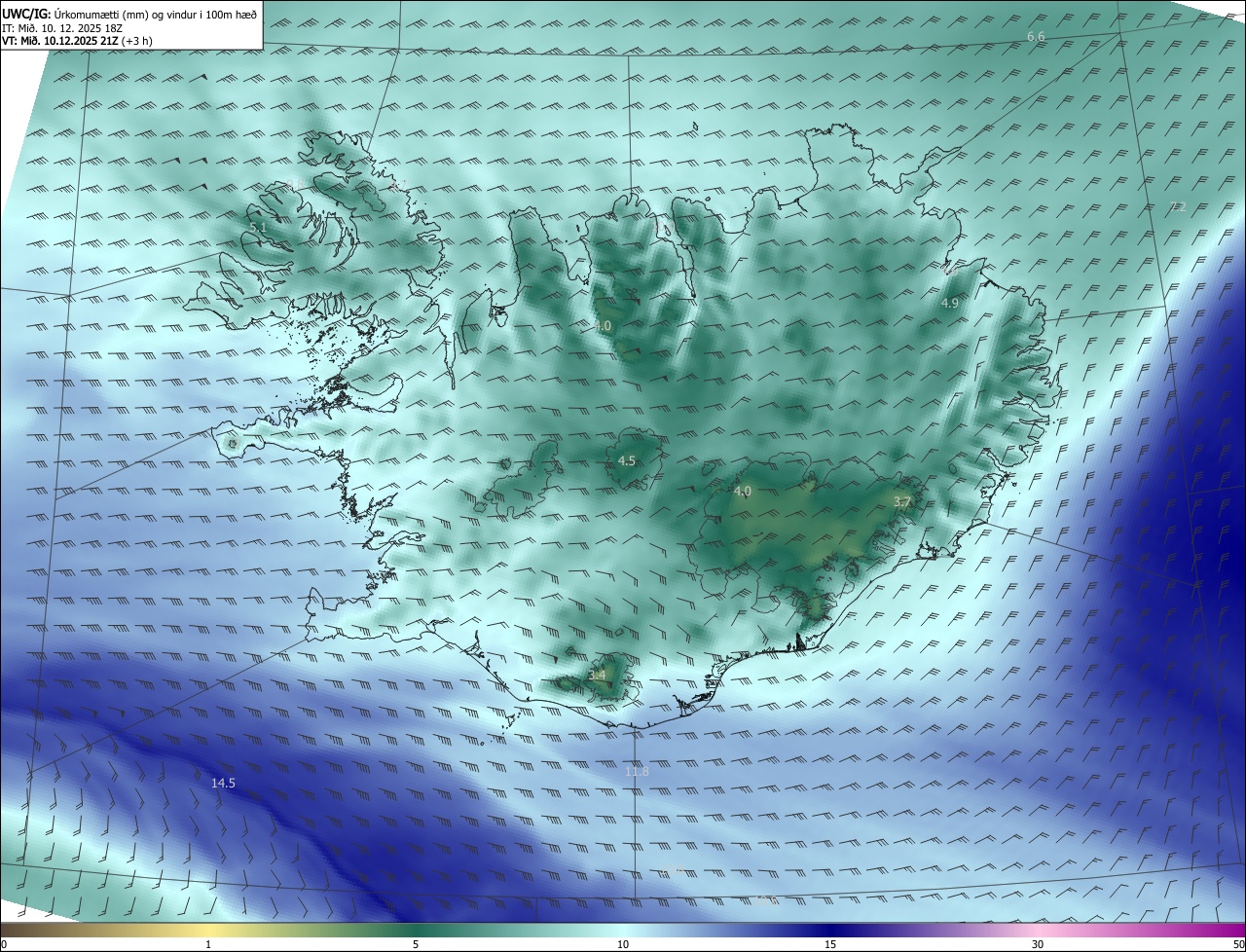
Task: Click the colorbar tick label 50
Action: coord(1238,945)
